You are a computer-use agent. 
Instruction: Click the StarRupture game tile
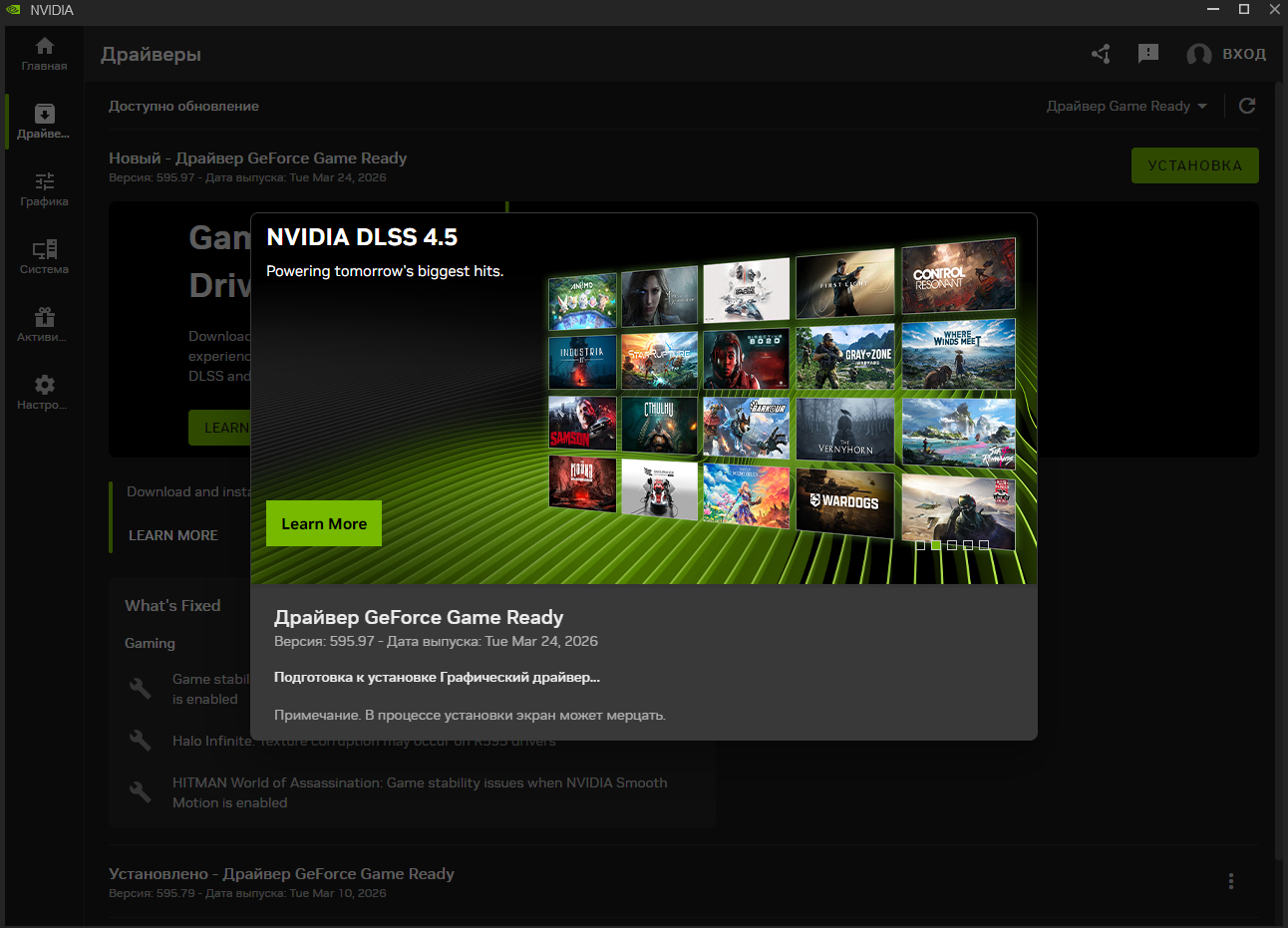pos(659,361)
